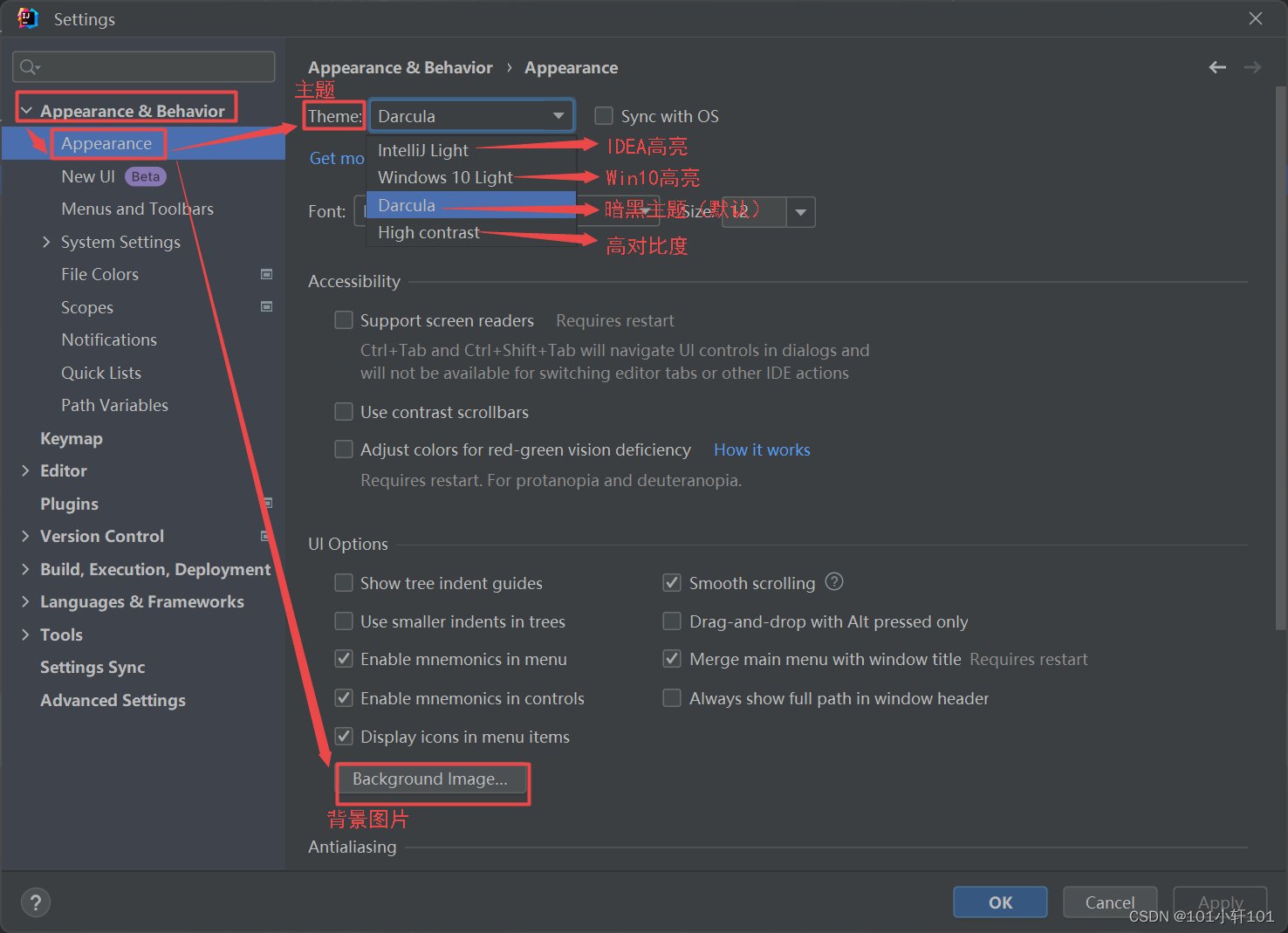The height and width of the screenshot is (933, 1288).
Task: Select Appearance in the settings tree
Action: [106, 143]
